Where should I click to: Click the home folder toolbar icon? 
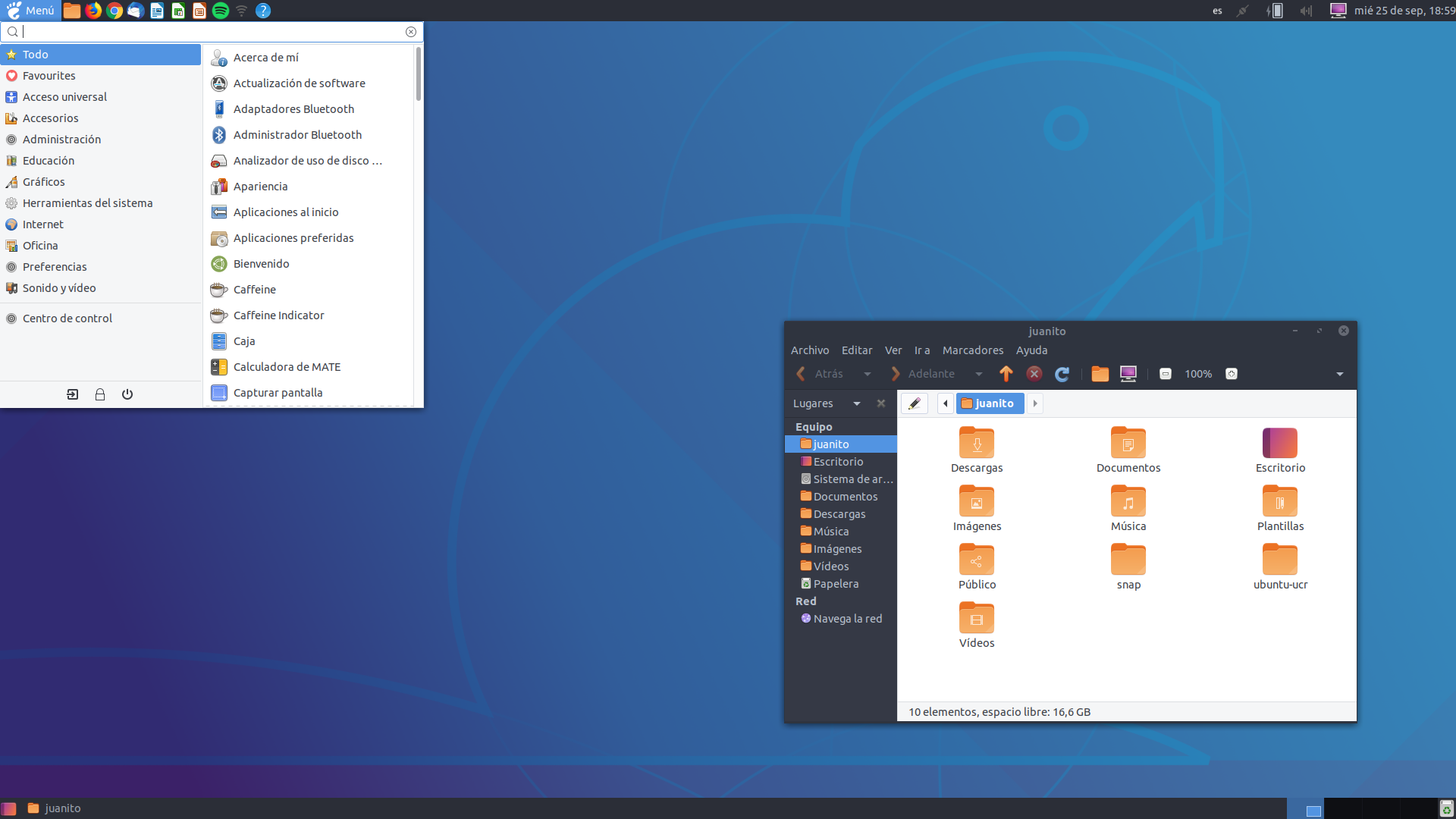coord(1100,374)
